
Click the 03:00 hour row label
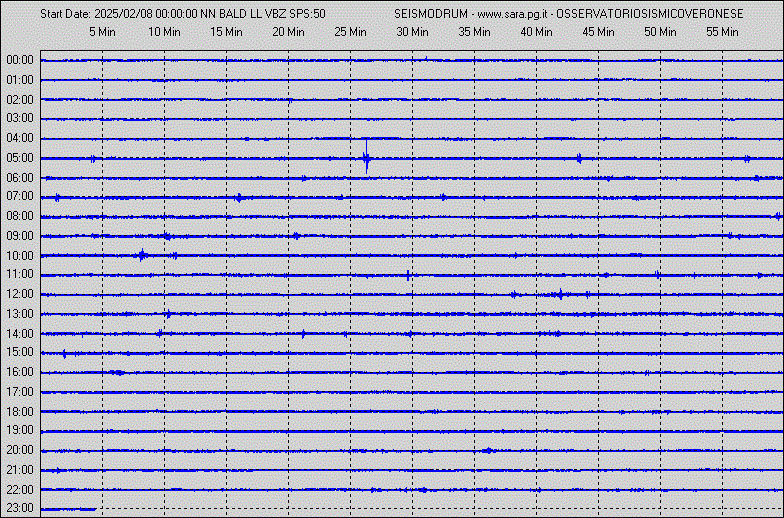(x=20, y=118)
